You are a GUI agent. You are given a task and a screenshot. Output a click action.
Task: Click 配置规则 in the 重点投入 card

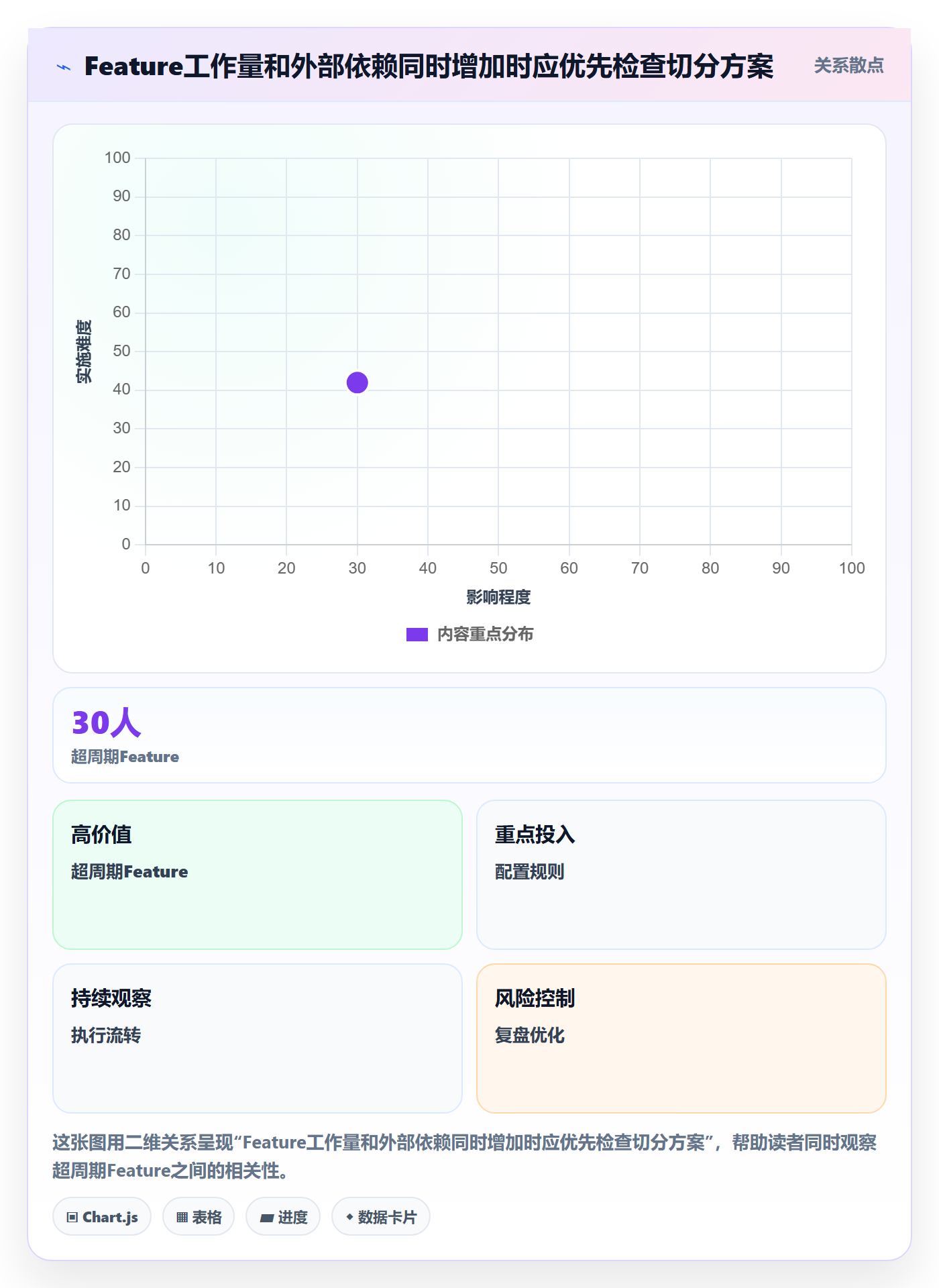click(x=530, y=871)
